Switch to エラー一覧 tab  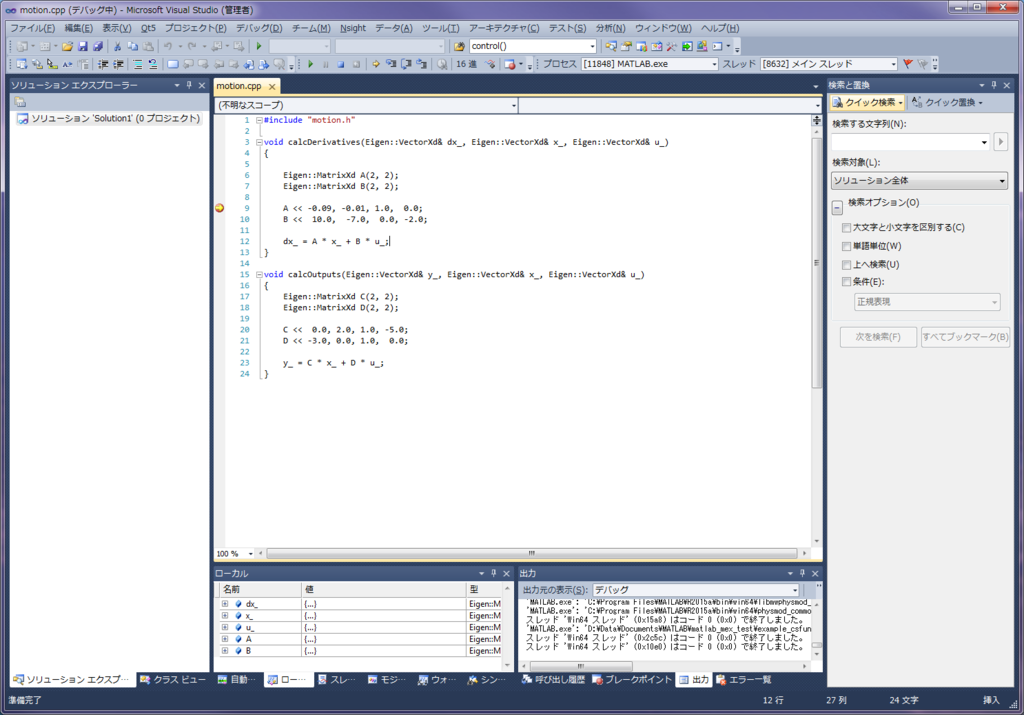click(x=744, y=680)
